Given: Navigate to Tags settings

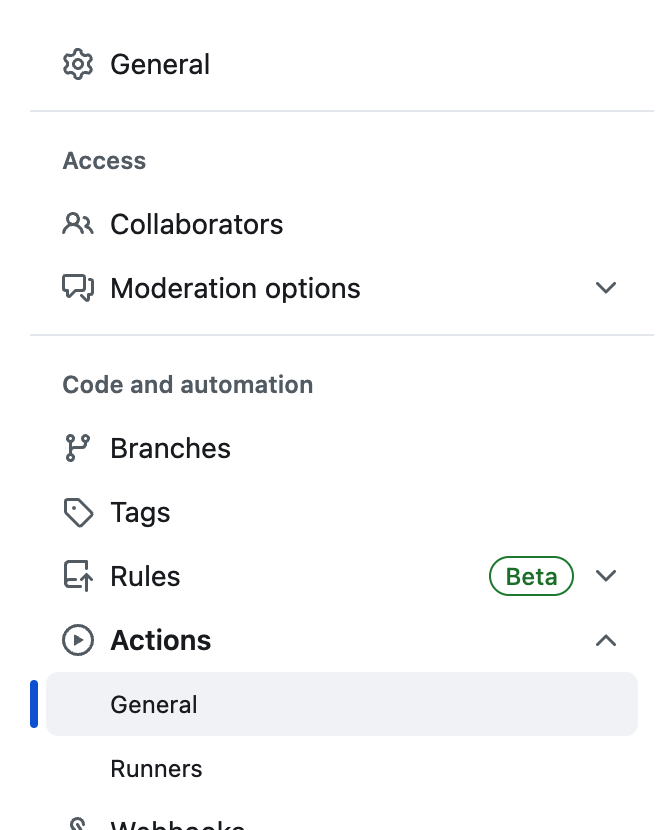Looking at the screenshot, I should click(140, 513).
